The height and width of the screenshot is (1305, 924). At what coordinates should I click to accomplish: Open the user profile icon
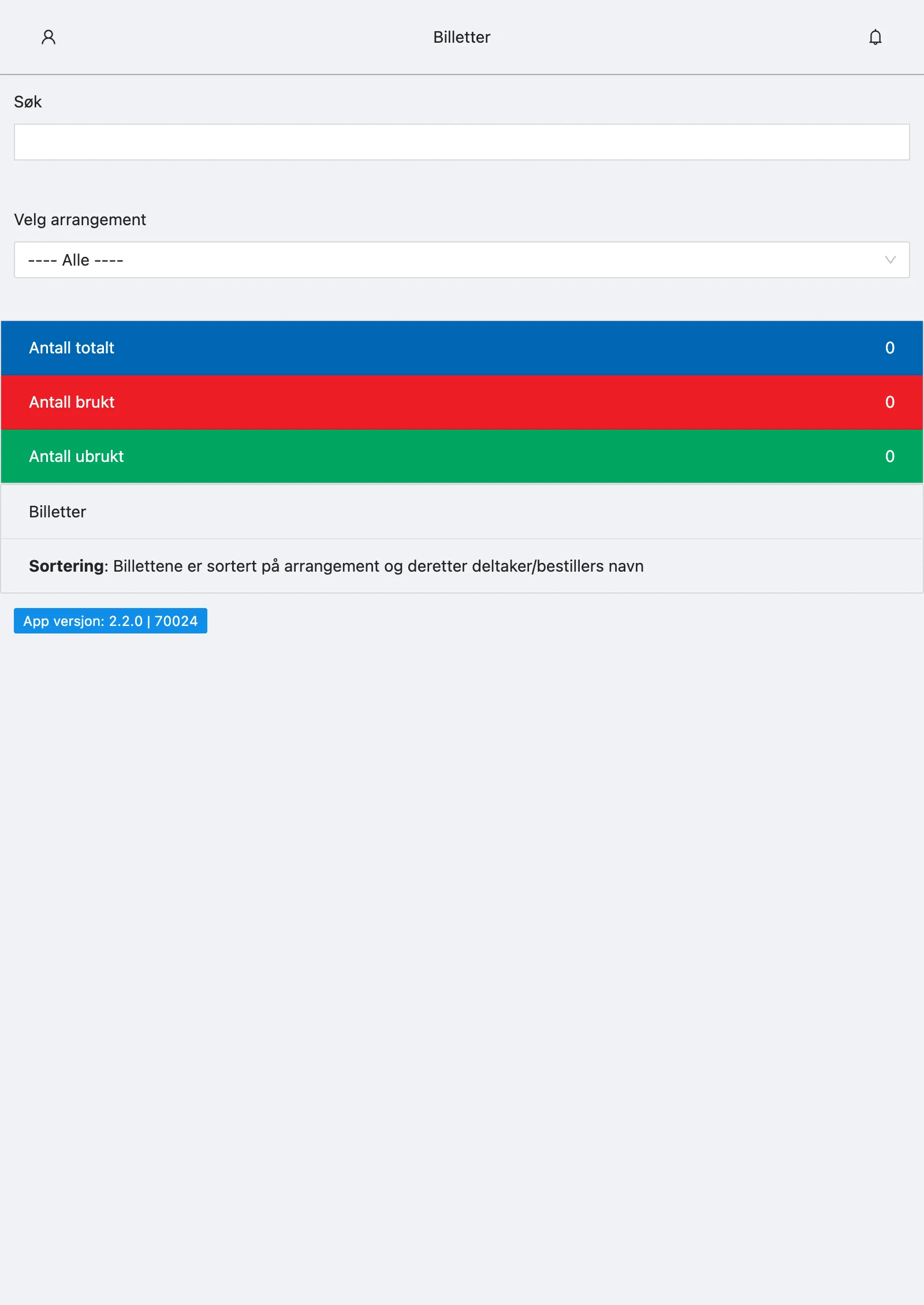49,38
